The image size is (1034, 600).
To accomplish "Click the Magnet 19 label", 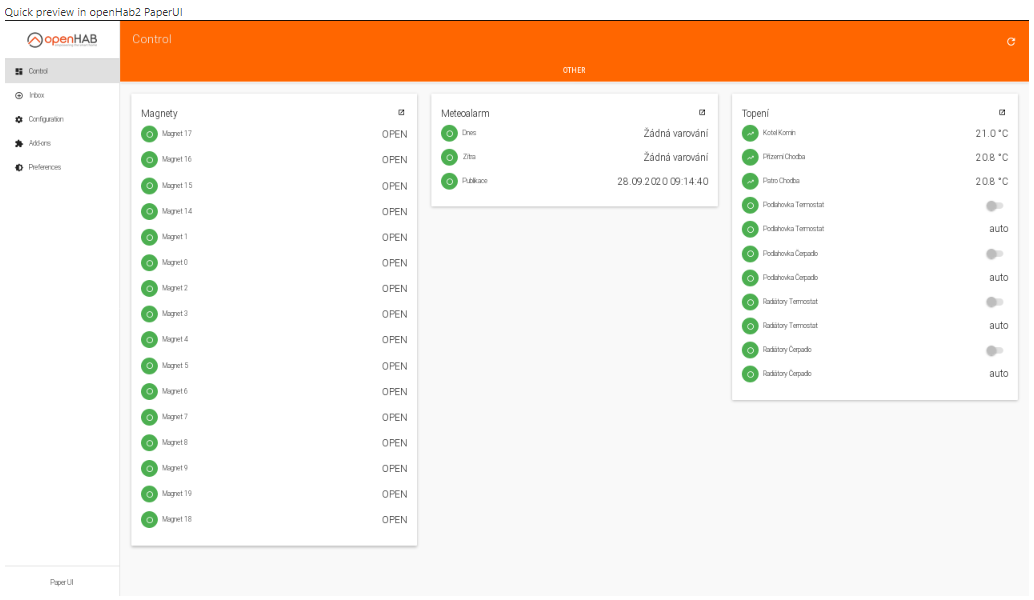I will coord(177,494).
